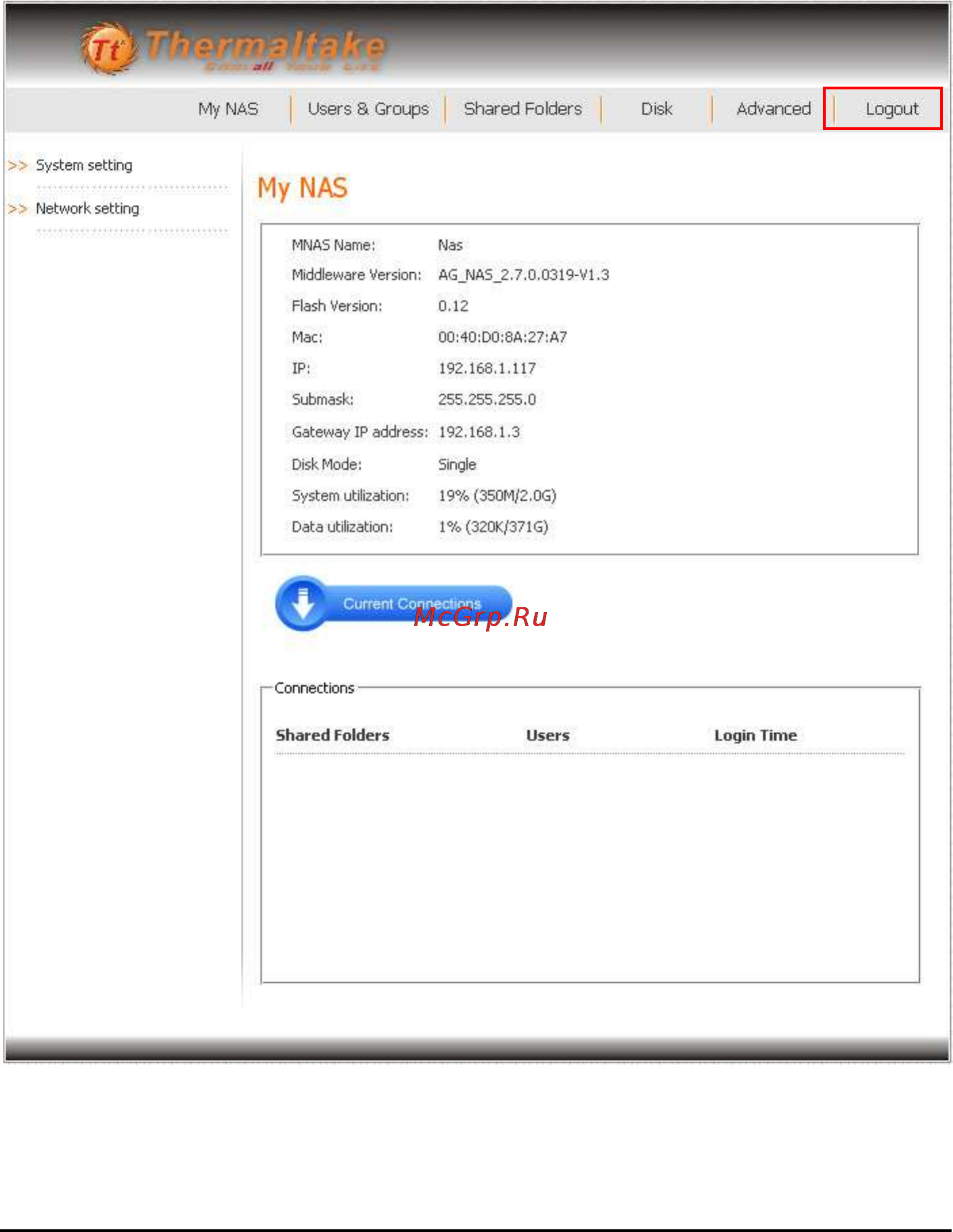
Task: Select the Mac address 00:40:D0:8A:27:A7
Action: tap(502, 337)
